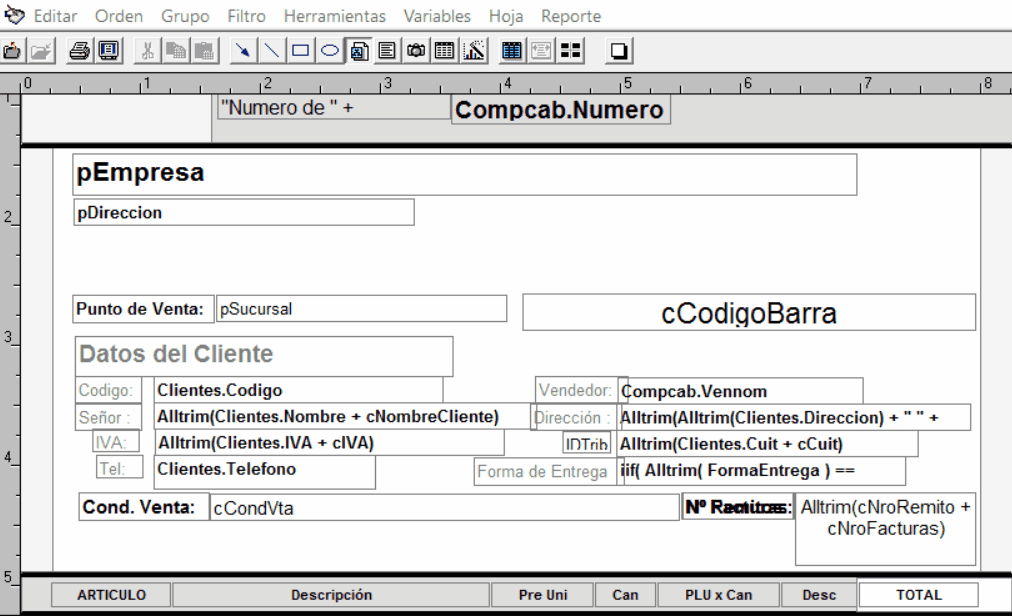
Task: Select the text lines tool icon
Action: (x=387, y=50)
